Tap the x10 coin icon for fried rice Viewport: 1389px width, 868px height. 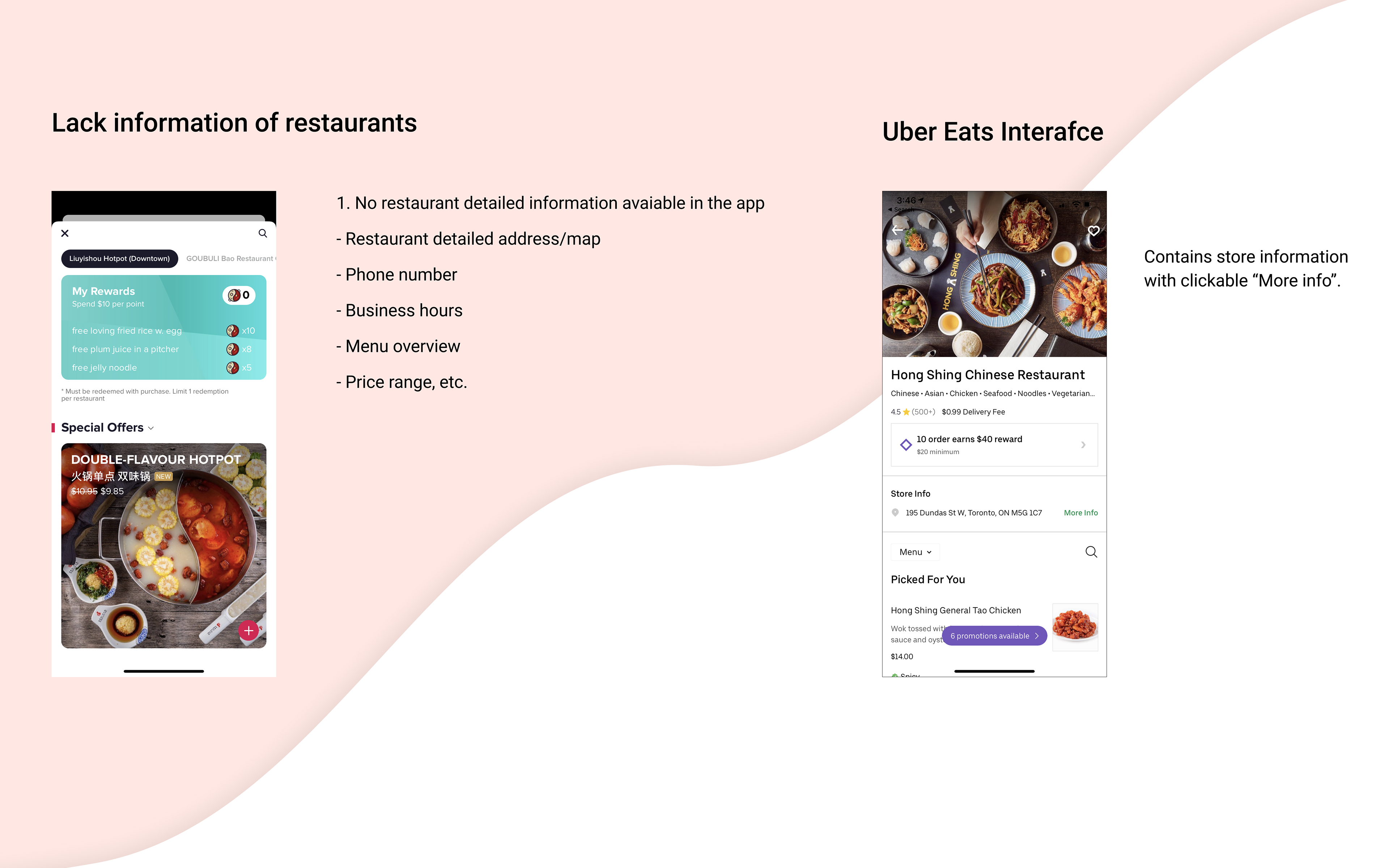(x=233, y=331)
